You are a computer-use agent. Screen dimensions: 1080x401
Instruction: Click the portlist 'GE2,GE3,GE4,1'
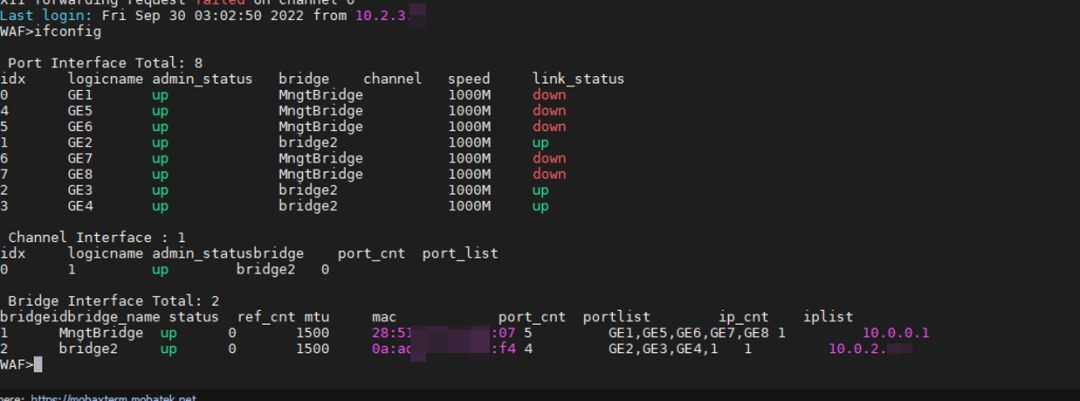click(x=663, y=349)
